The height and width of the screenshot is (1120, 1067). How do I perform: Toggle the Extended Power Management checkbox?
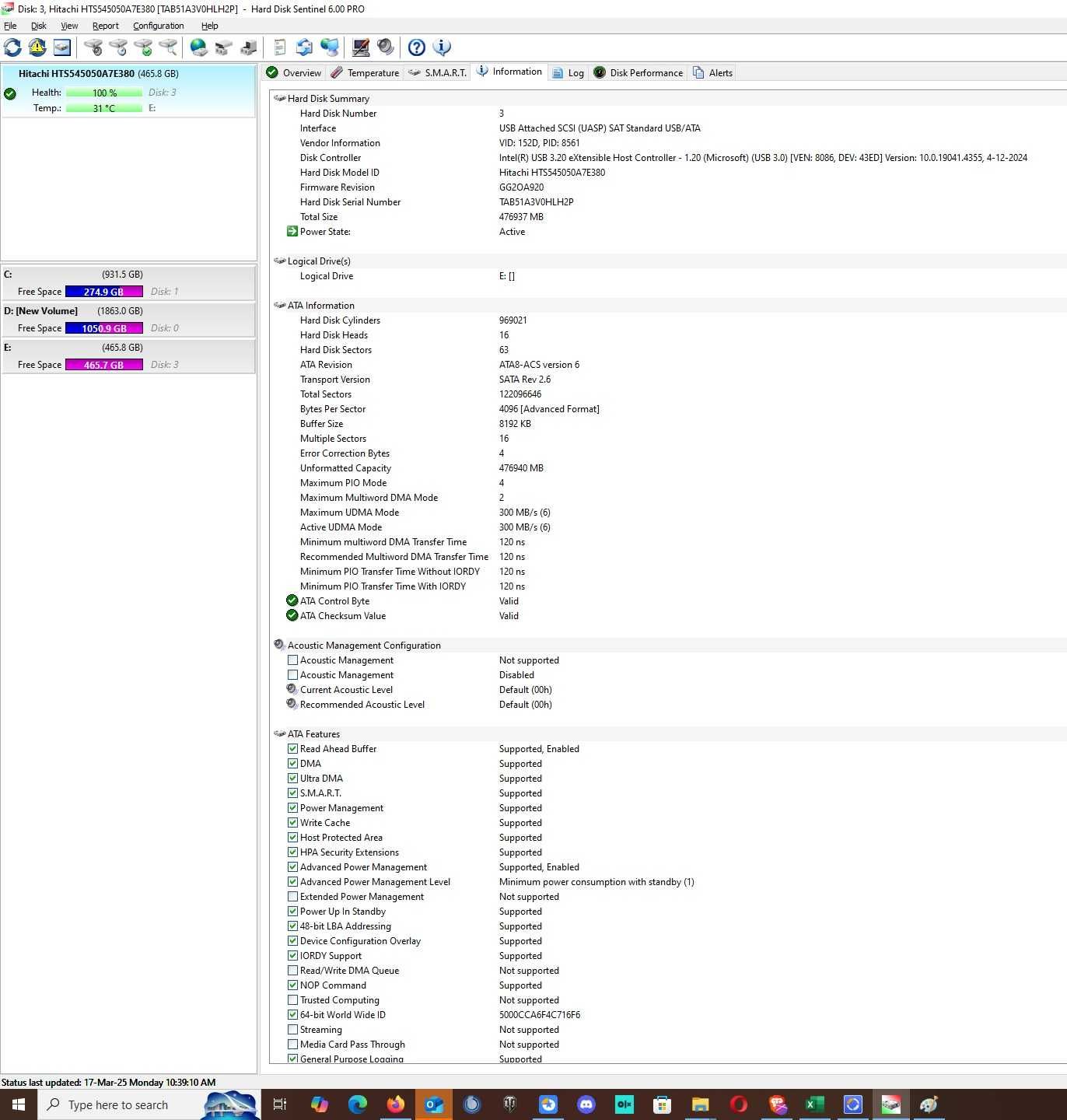[x=293, y=897]
